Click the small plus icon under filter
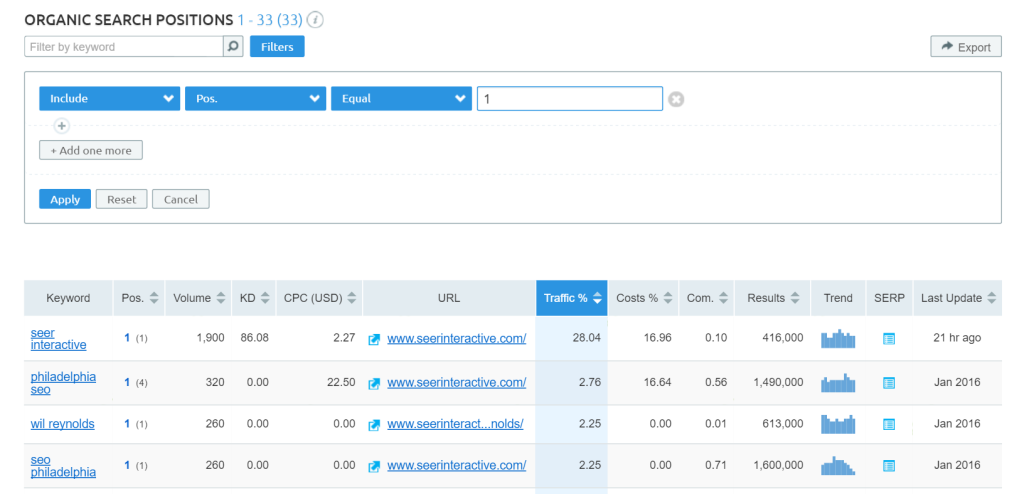Screen dimensions: 1024x494 coord(61,126)
